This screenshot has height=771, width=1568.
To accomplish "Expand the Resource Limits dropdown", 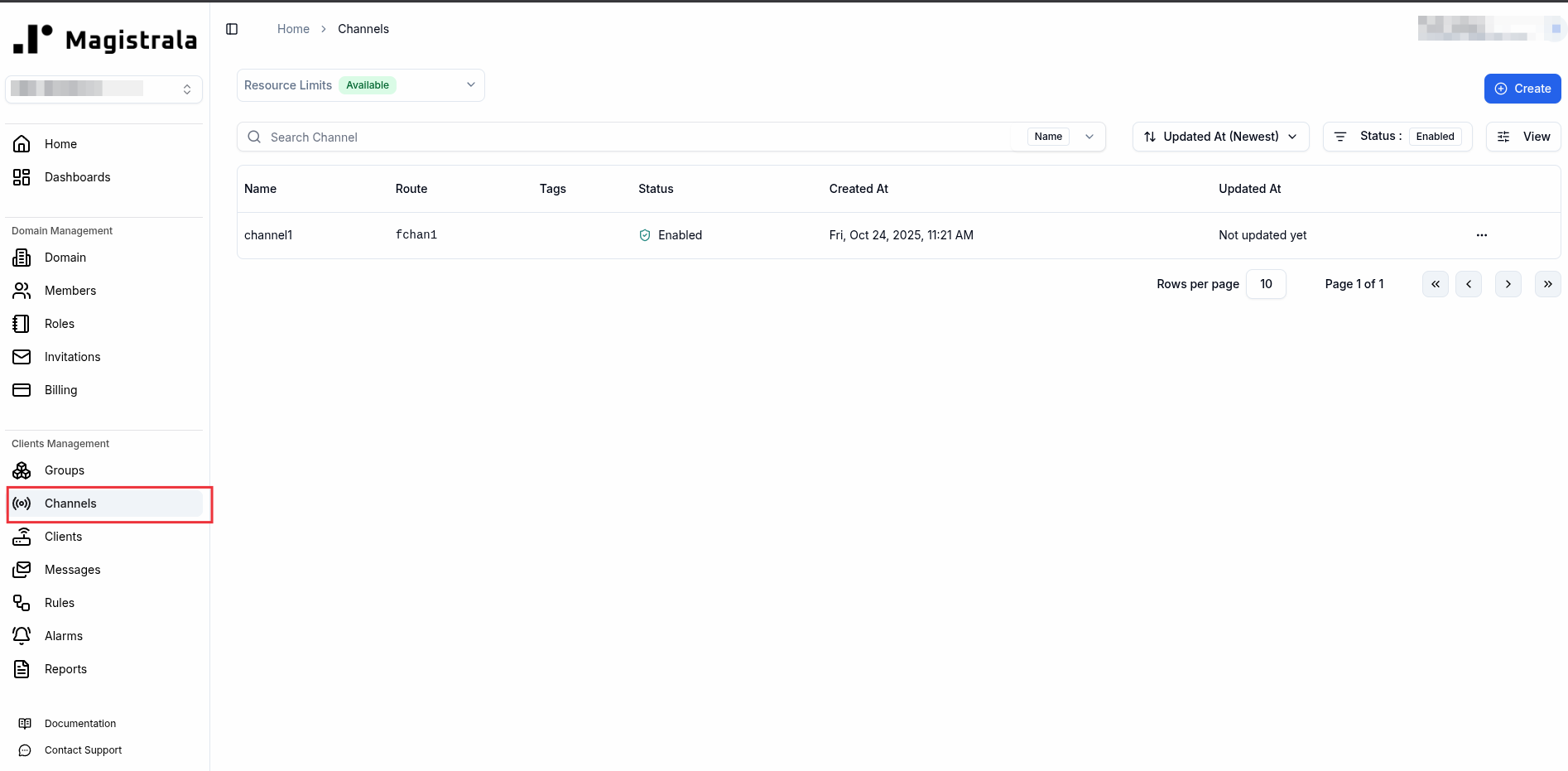I will click(x=470, y=84).
